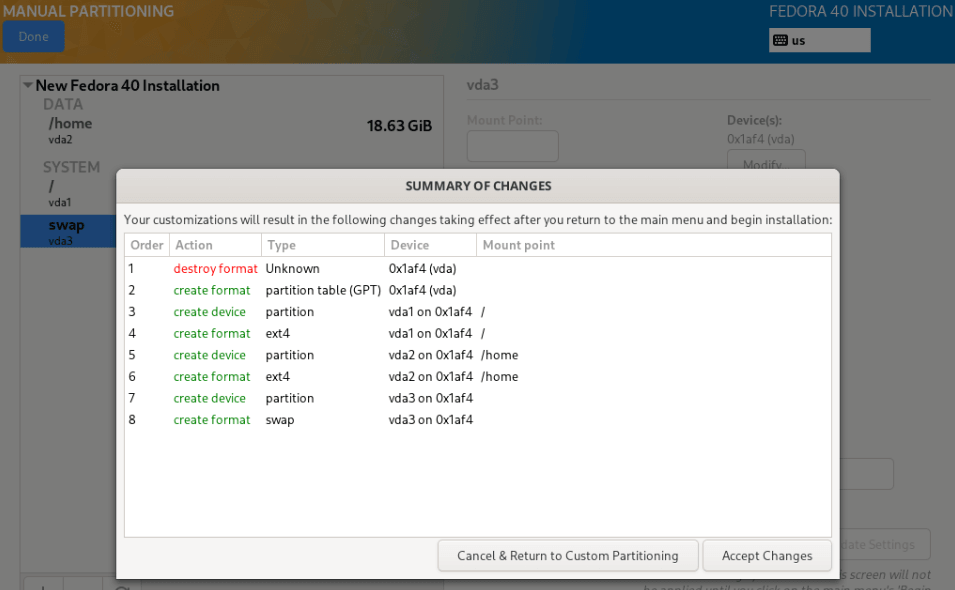Click the Modify devices button
This screenshot has width=955, height=590.
coord(766,160)
